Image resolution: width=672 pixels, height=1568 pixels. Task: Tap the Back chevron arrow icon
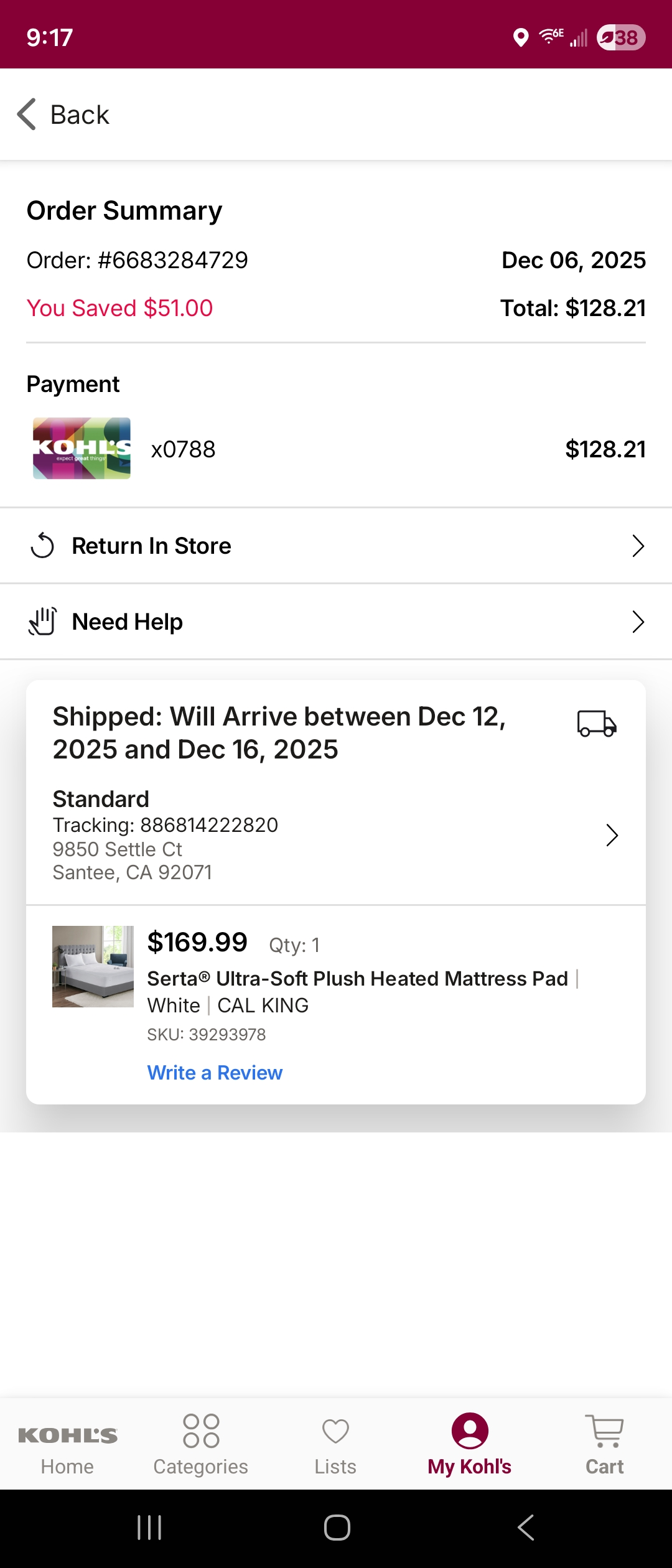pos(27,114)
